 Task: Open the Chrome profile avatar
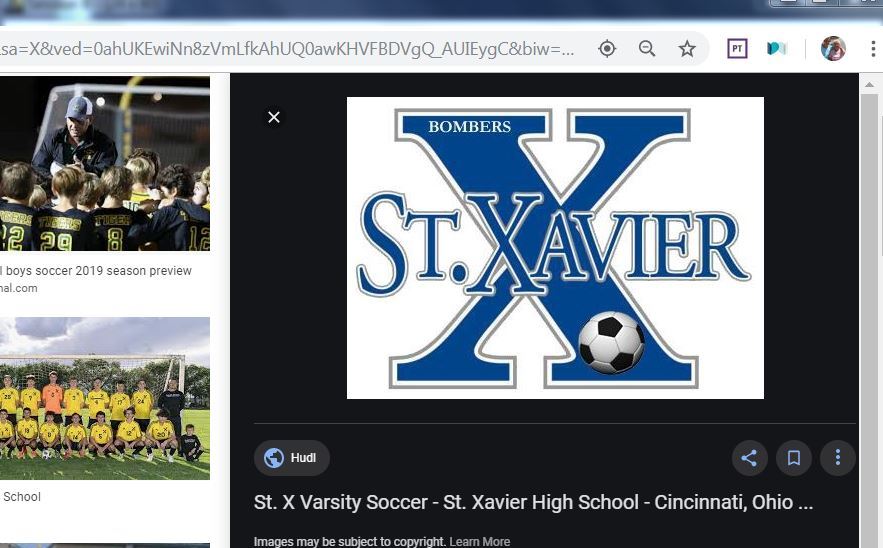click(x=833, y=49)
